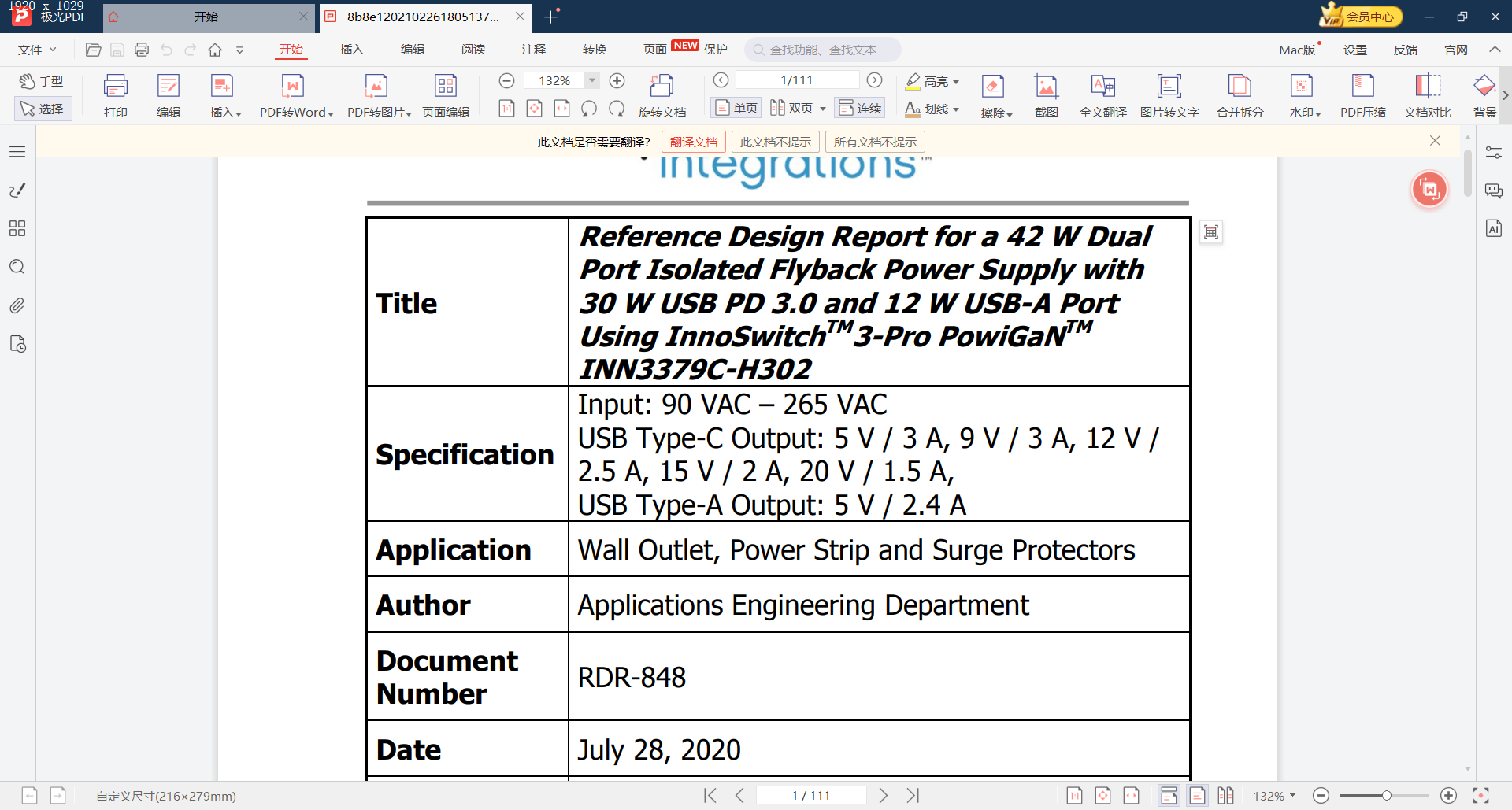
Task: Go to next page arrow in ribbon
Action: [874, 80]
